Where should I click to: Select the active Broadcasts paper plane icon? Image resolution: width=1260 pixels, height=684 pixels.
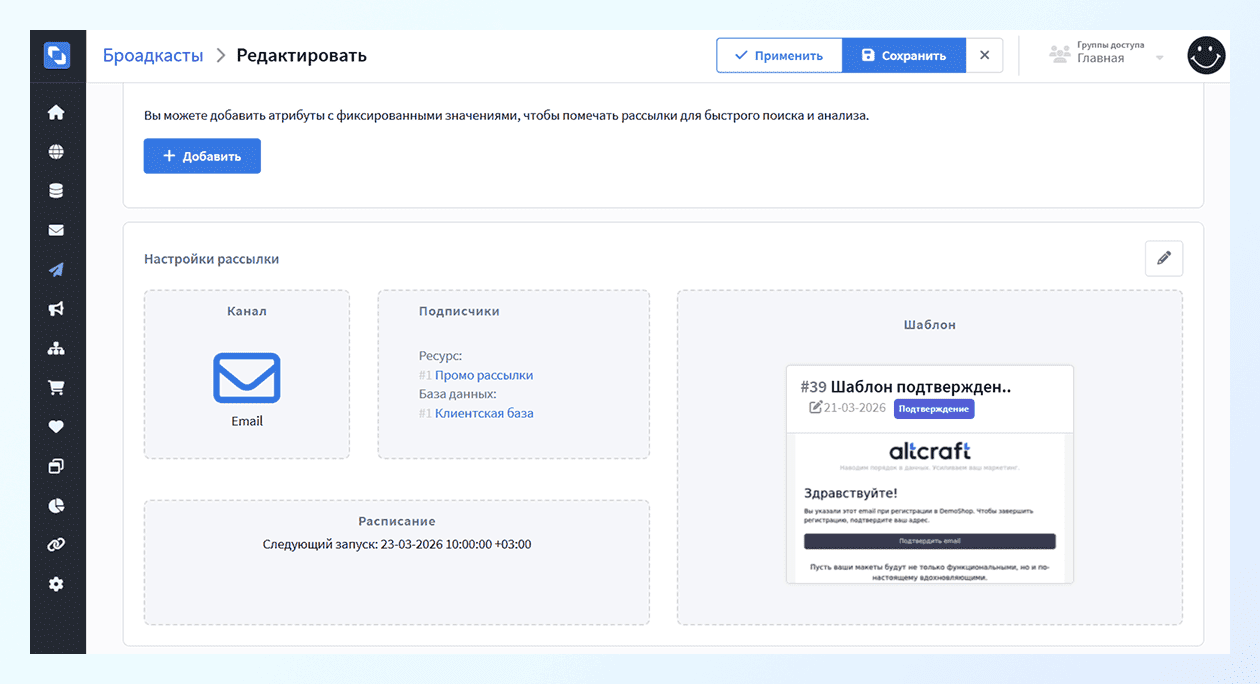coord(57,269)
